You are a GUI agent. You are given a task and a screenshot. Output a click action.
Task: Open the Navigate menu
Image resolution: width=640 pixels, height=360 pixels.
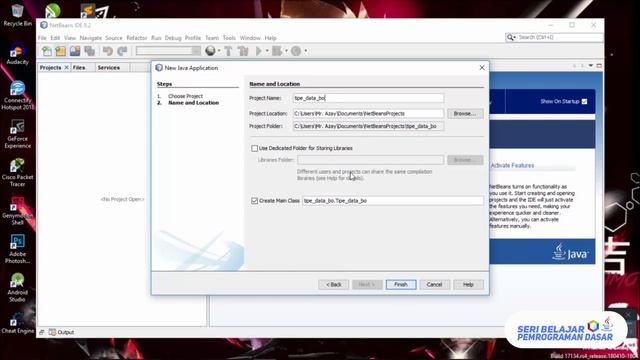pos(91,38)
